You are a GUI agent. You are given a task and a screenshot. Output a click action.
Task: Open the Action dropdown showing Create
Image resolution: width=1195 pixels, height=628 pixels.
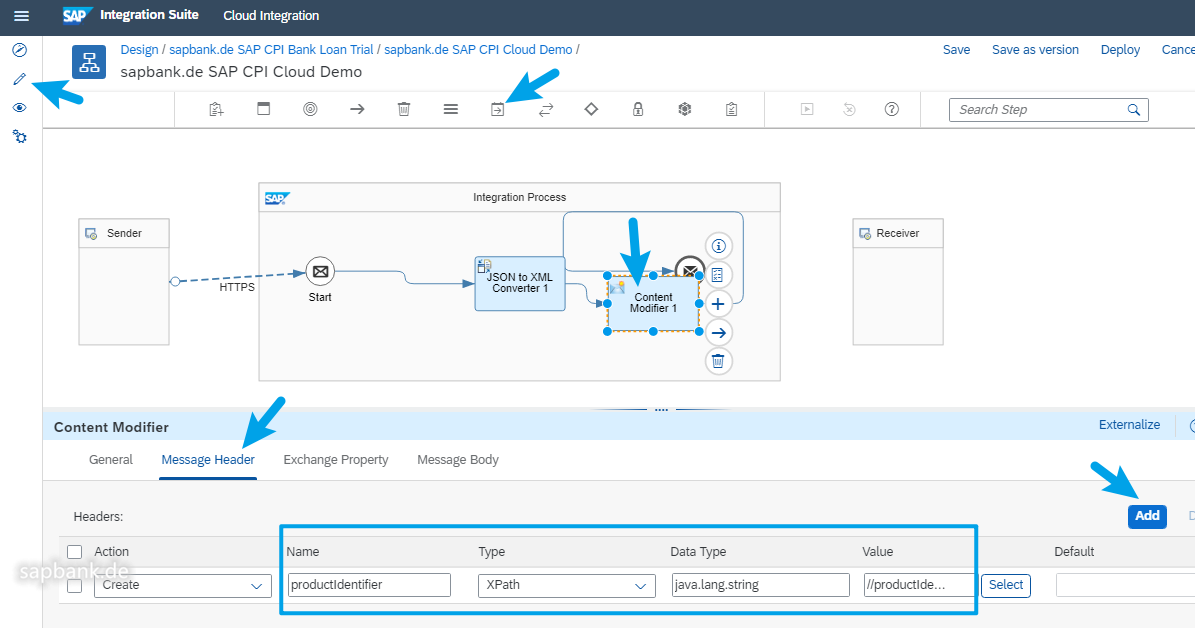click(x=183, y=585)
